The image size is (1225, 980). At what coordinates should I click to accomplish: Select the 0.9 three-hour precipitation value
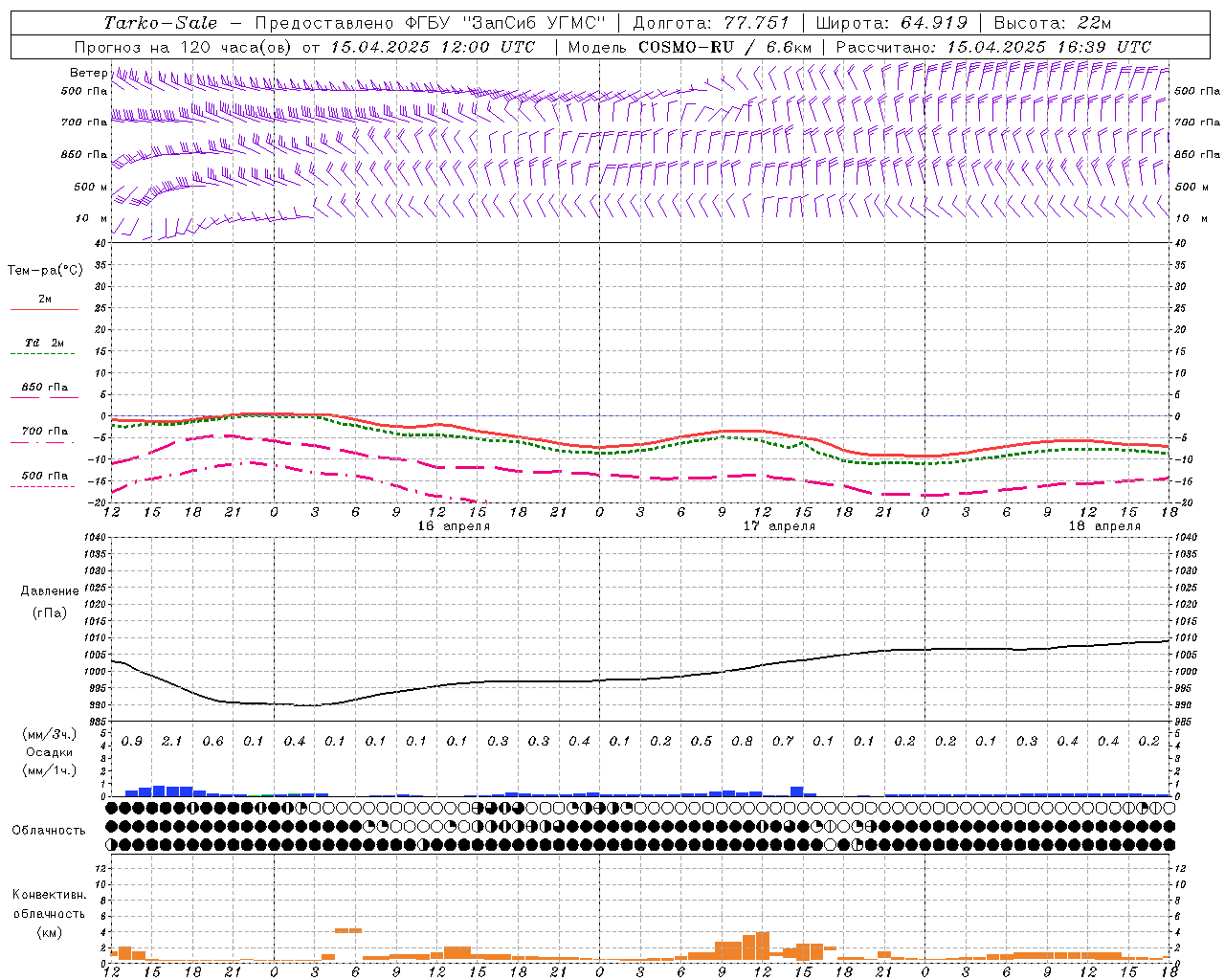pos(132,741)
